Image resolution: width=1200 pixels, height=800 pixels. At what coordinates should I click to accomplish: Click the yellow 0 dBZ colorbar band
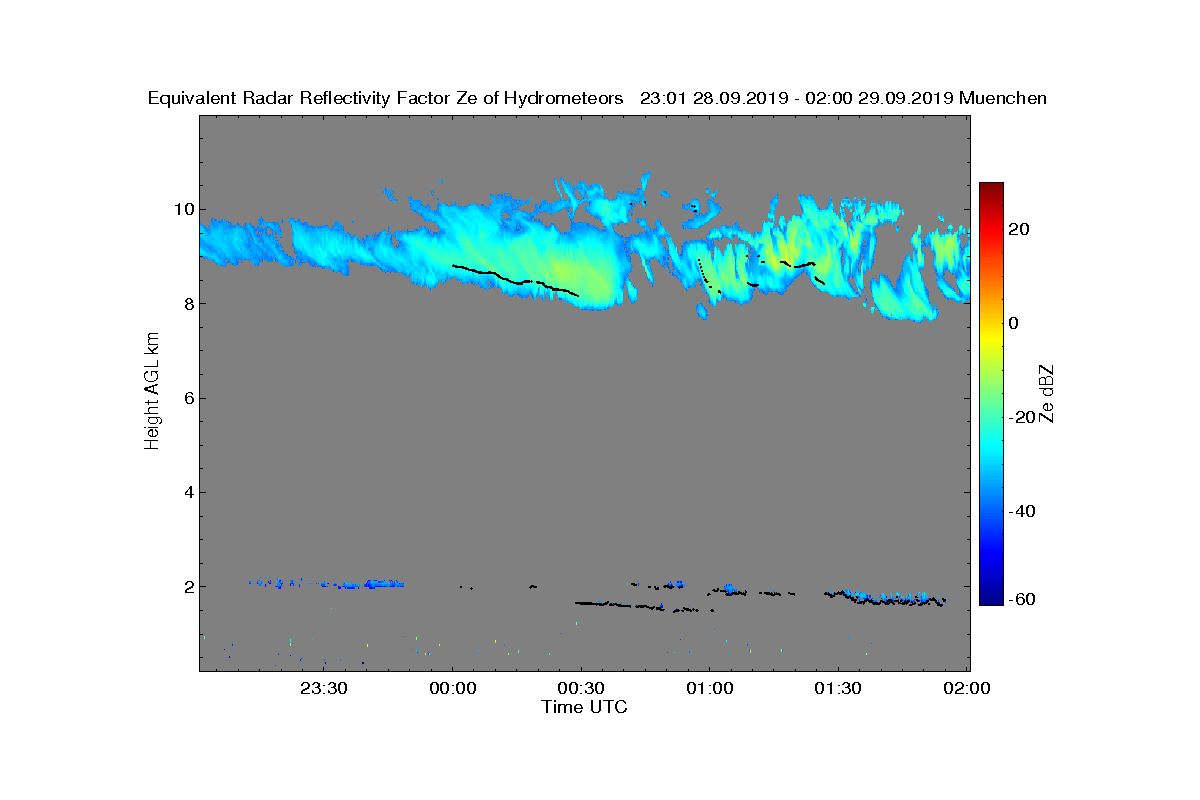991,335
